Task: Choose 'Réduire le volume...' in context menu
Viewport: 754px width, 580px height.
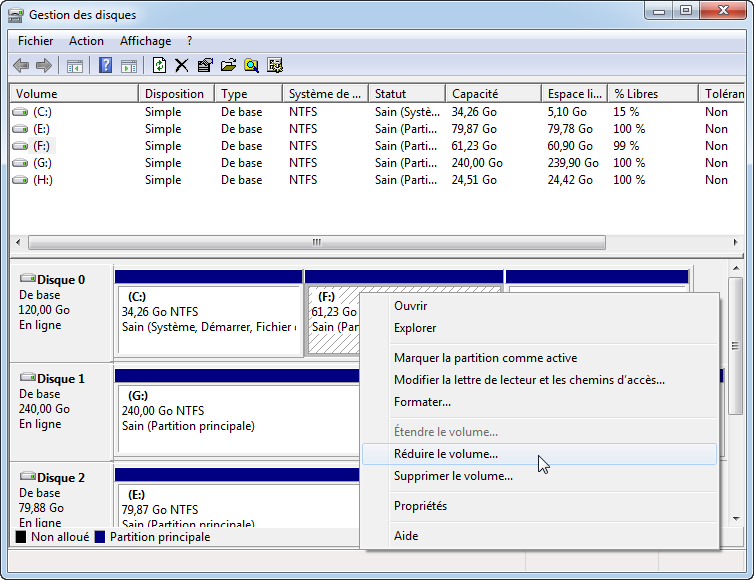Action: pos(446,454)
